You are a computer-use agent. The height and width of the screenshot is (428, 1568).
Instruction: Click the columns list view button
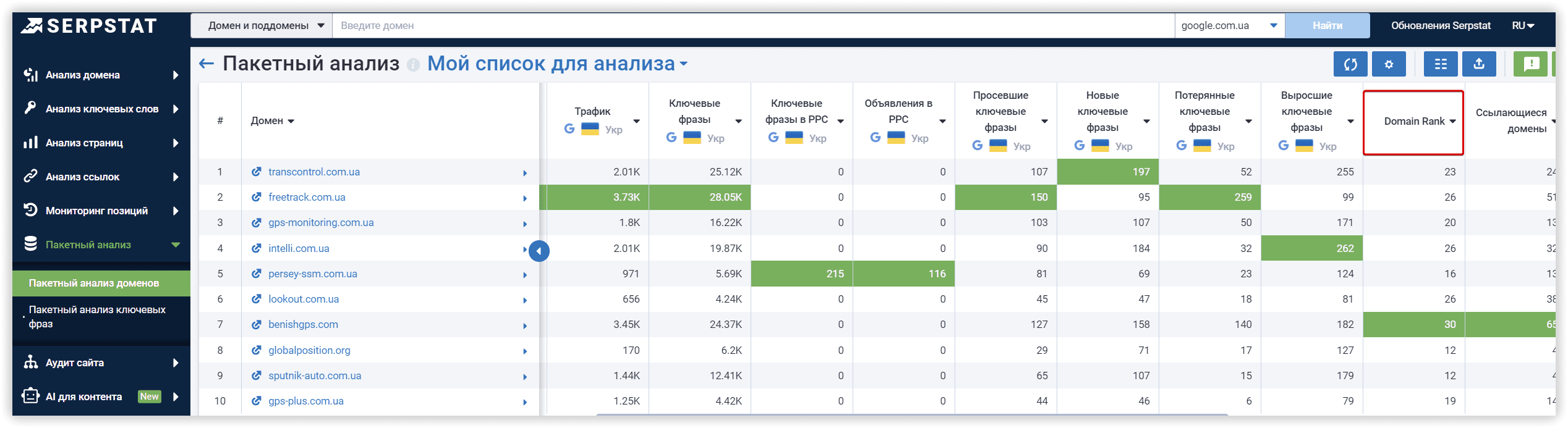(1441, 64)
